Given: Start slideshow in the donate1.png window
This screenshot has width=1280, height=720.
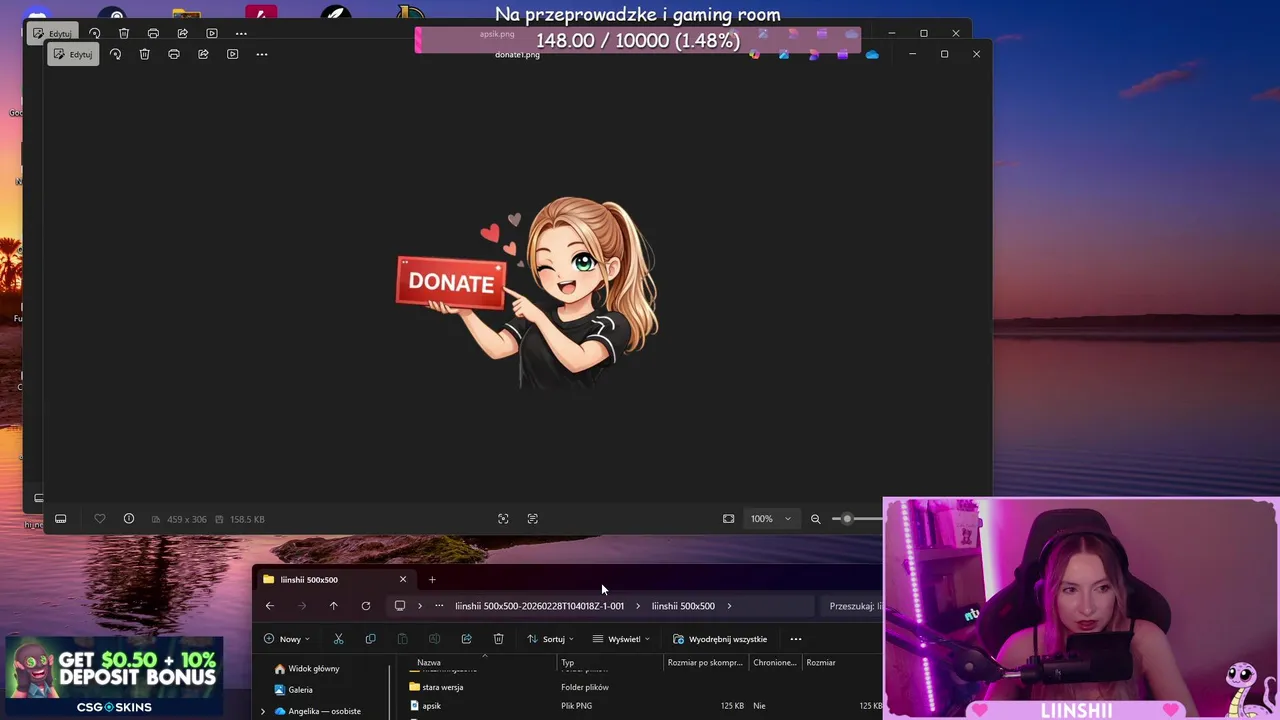Looking at the screenshot, I should tap(232, 54).
